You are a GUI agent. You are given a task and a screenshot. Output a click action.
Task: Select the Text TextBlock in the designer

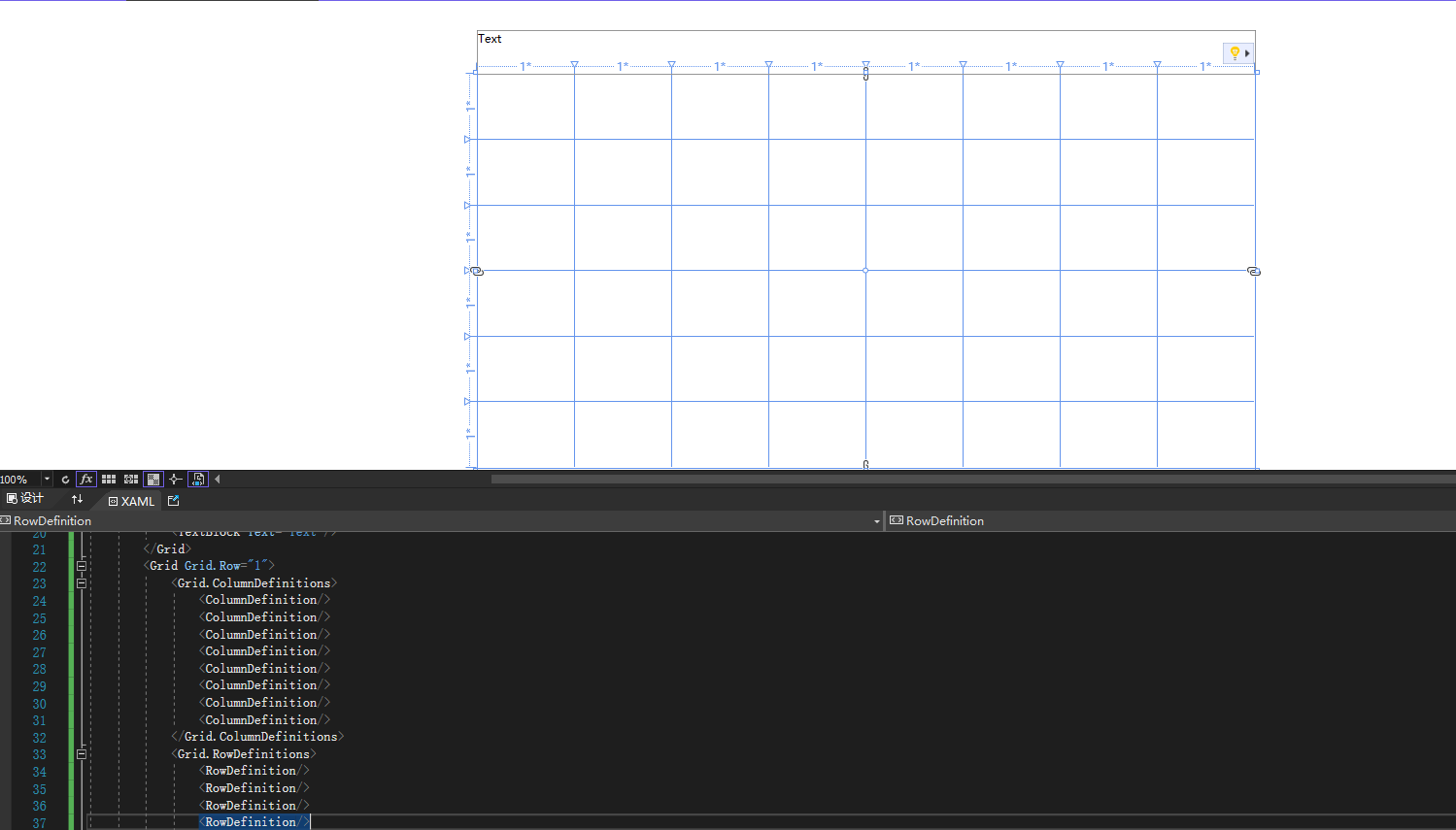pos(490,39)
